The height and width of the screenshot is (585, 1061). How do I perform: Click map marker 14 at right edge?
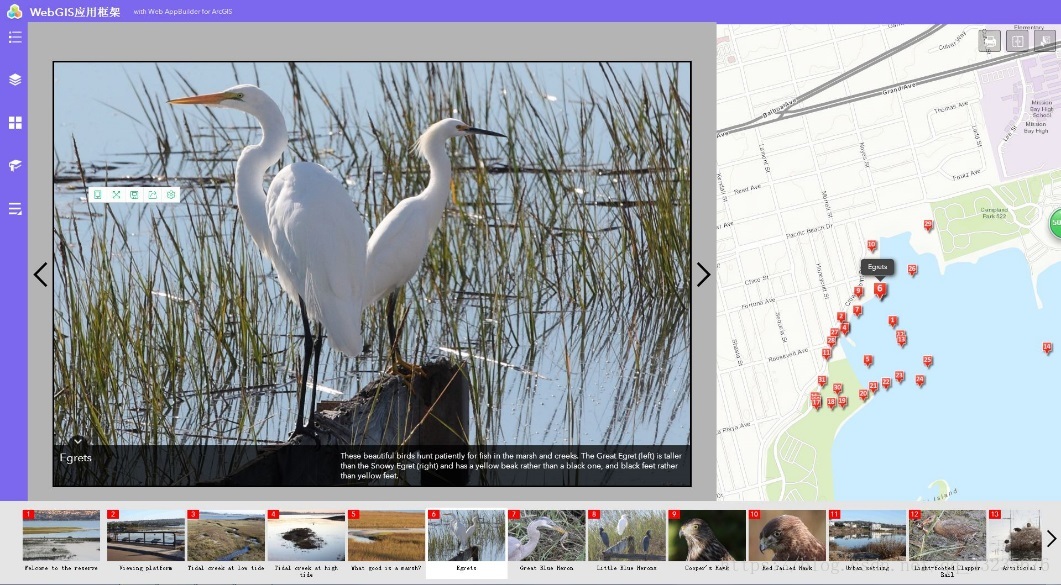(x=1047, y=348)
